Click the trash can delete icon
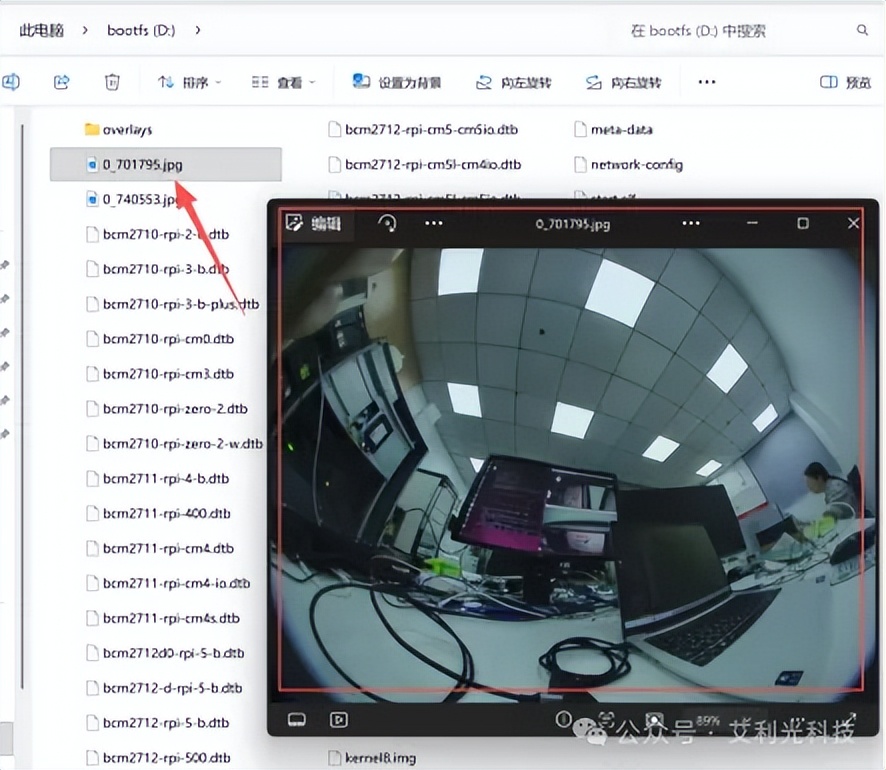 [x=112, y=82]
